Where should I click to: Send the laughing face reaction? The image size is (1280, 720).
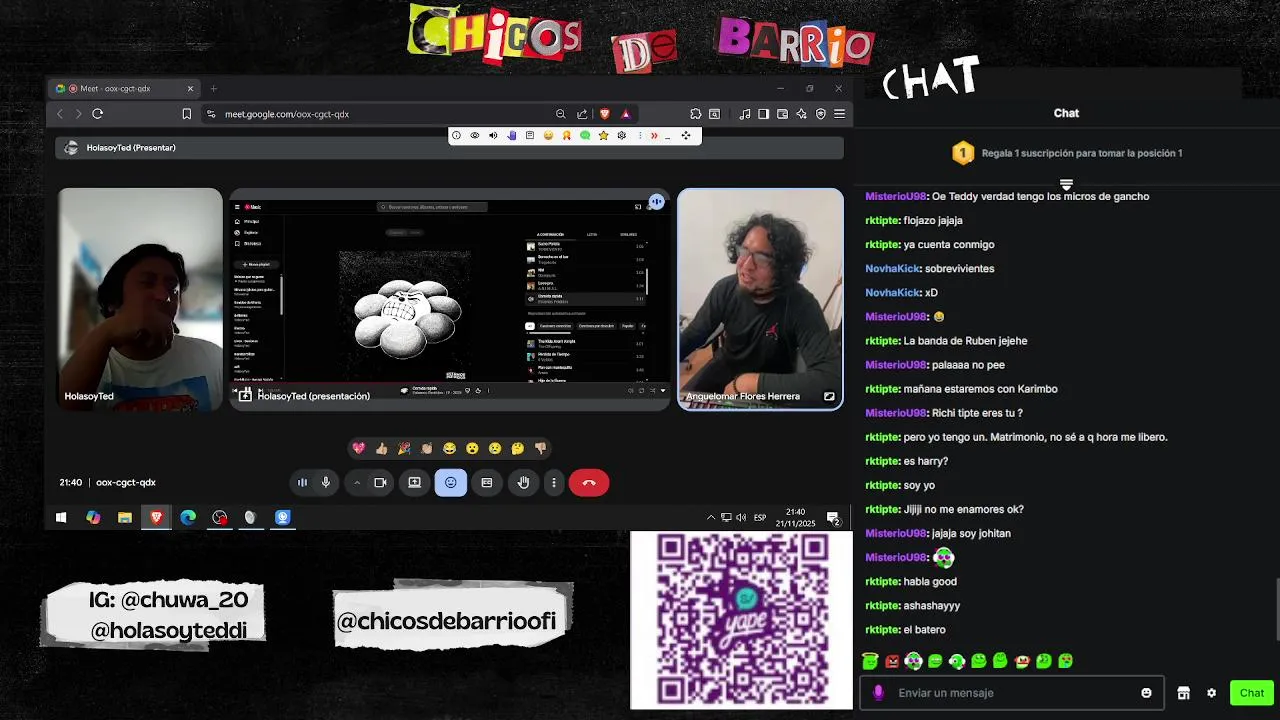449,448
